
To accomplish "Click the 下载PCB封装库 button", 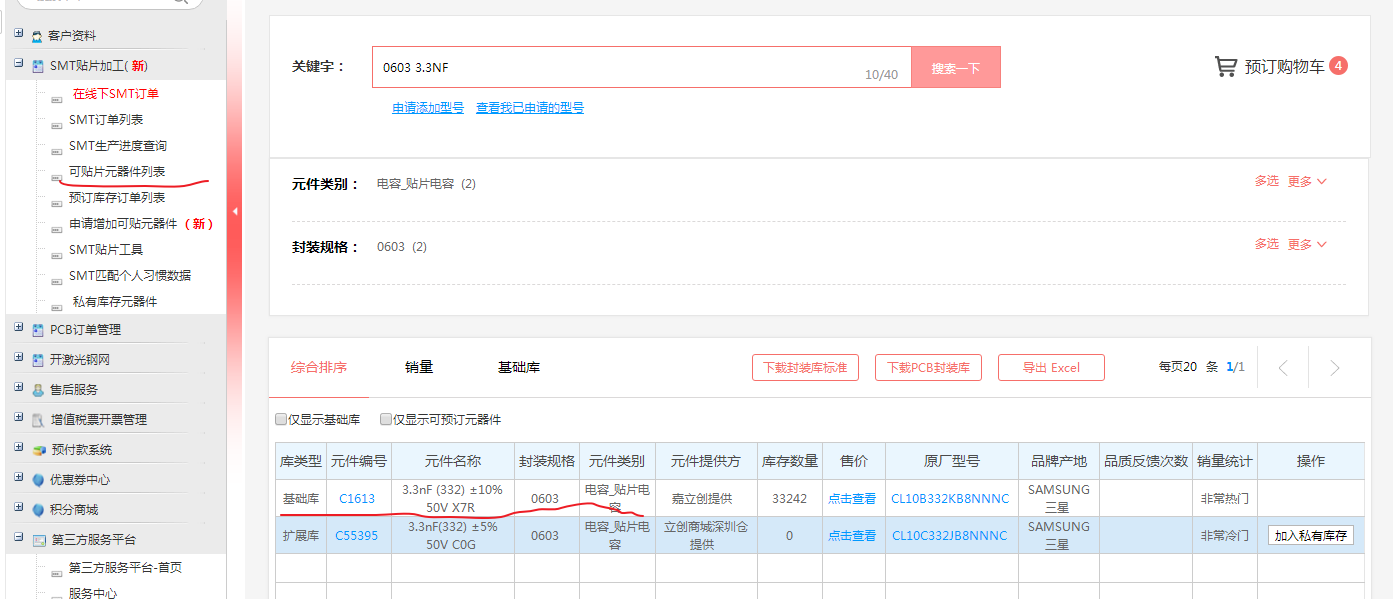I will (929, 368).
